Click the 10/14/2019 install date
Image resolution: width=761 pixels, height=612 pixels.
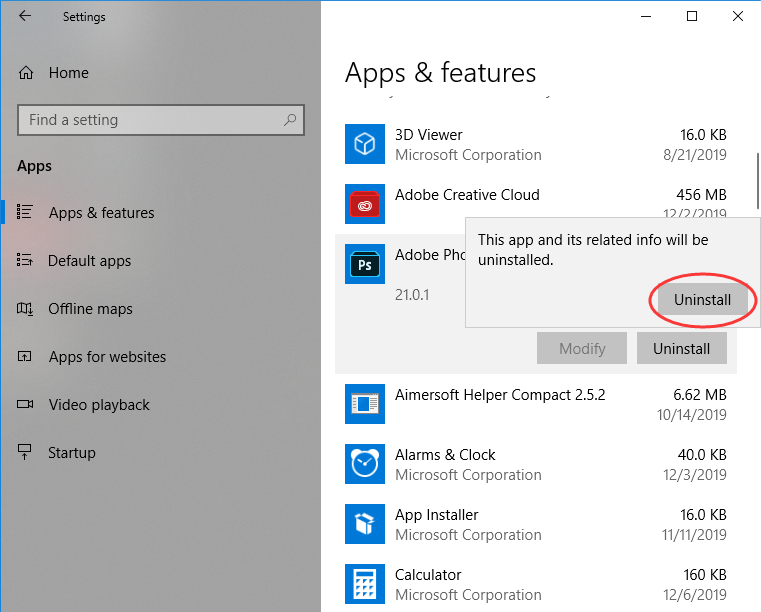click(x=692, y=415)
